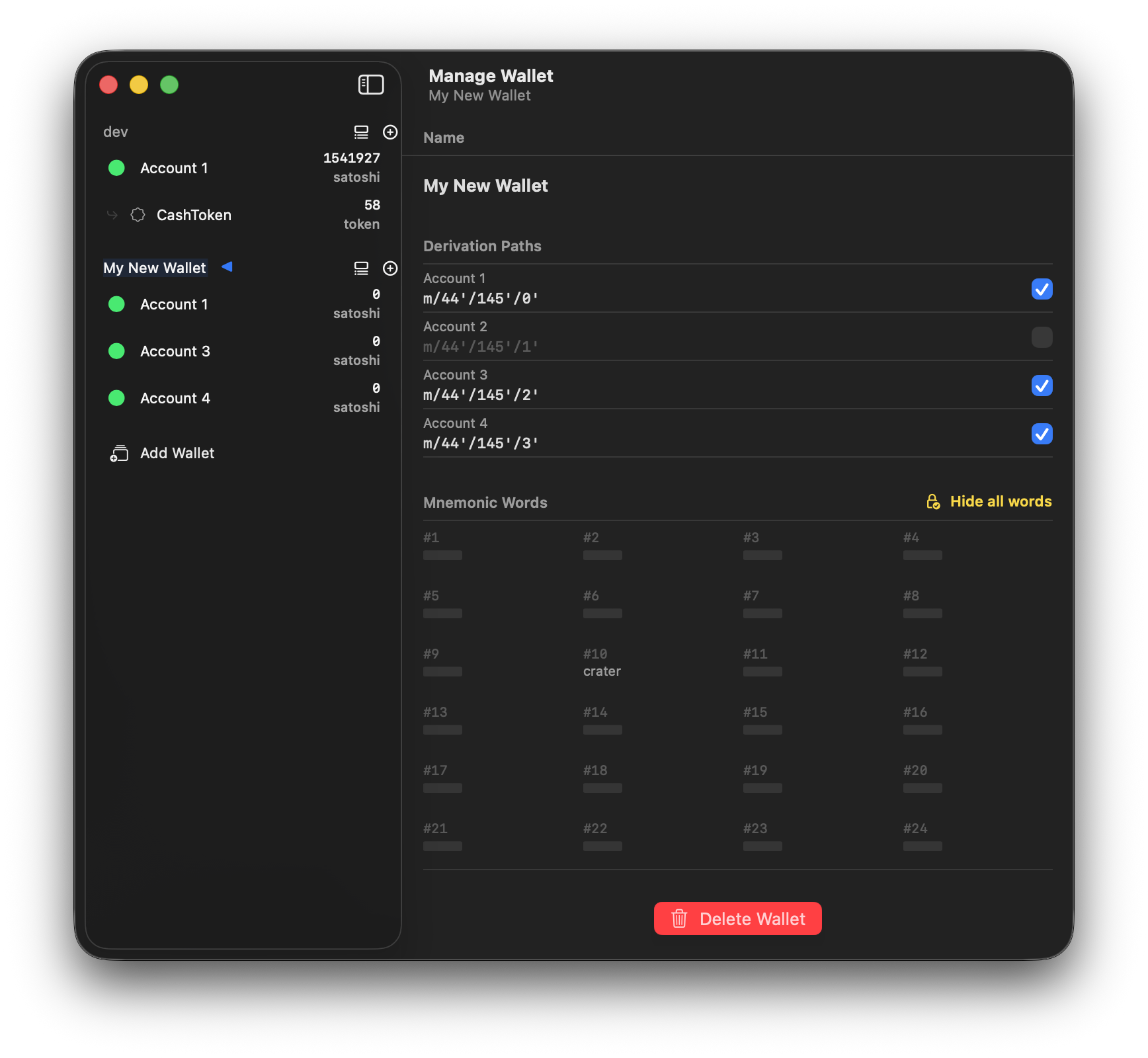Maximize window with green button
This screenshot has width=1148, height=1058.
pyautogui.click(x=169, y=85)
